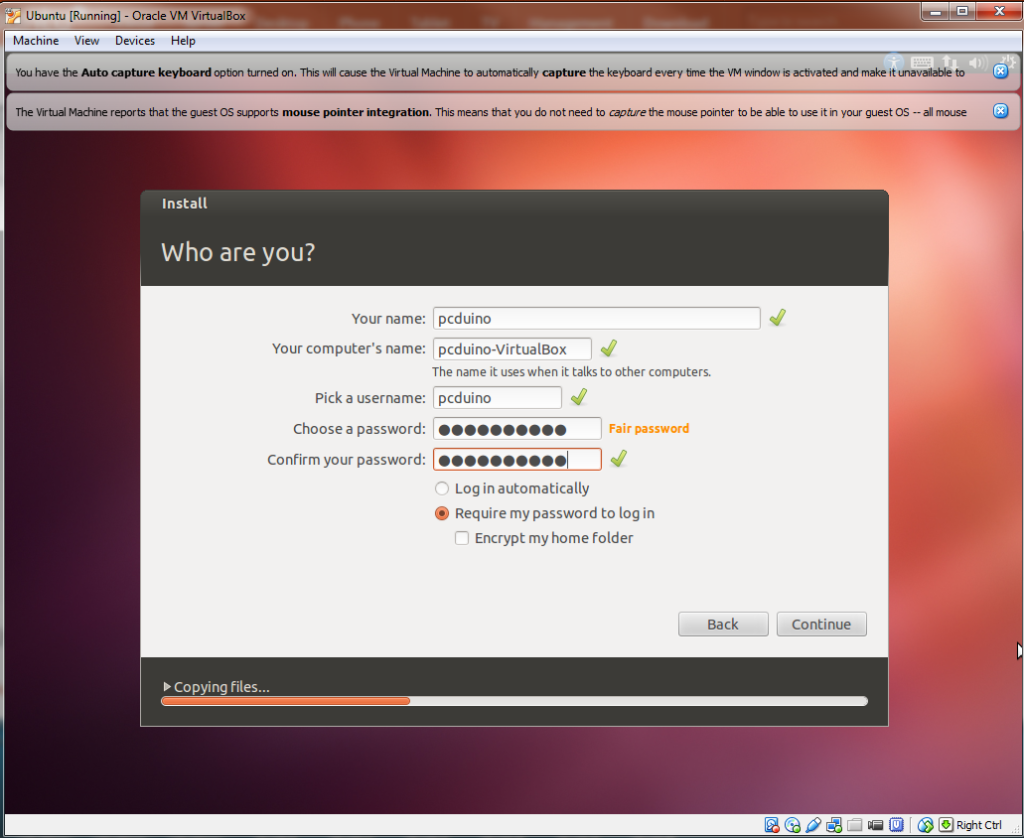Click the computer's name input field
This screenshot has width=1024, height=838.
[x=512, y=349]
